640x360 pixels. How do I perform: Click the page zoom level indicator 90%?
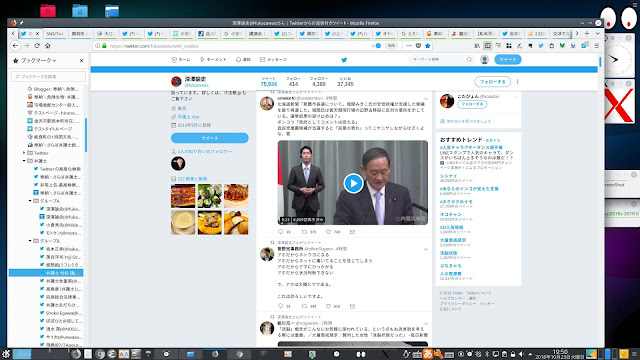coord(391,46)
